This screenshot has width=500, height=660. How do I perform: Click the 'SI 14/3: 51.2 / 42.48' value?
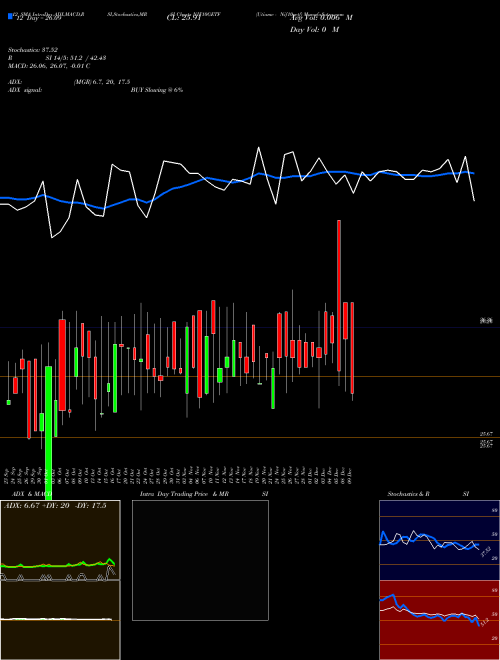76,58
